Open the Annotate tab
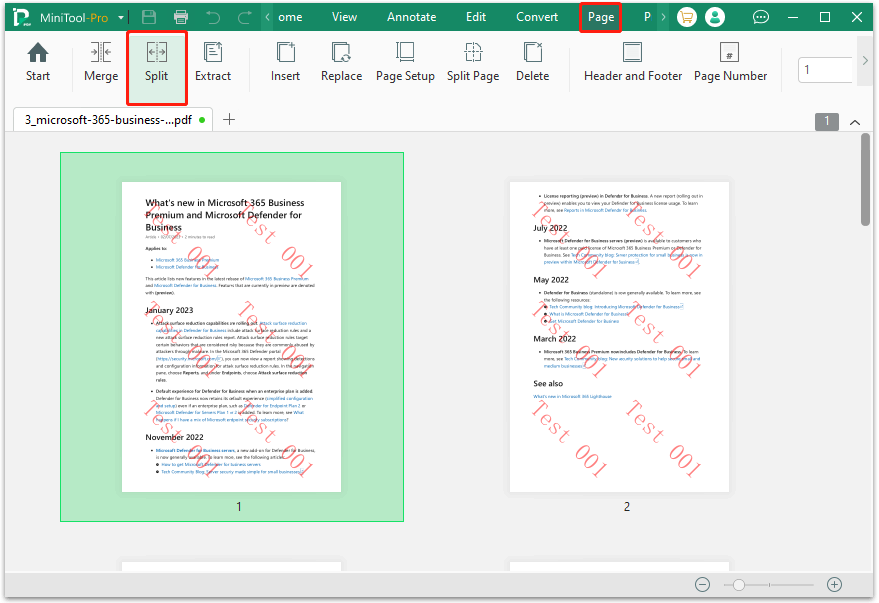The width and height of the screenshot is (879, 603). 411,17
